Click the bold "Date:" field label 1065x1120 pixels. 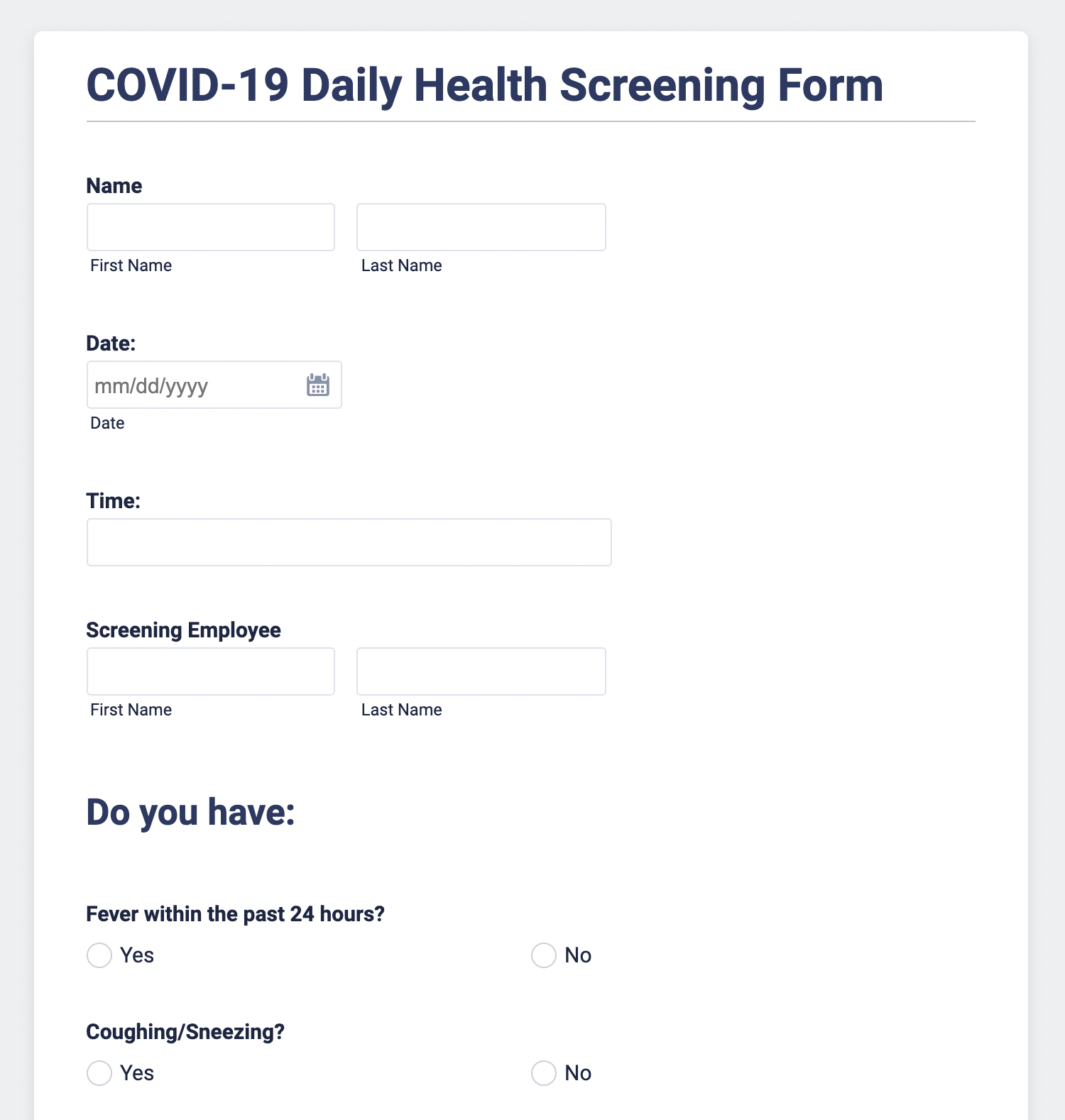111,344
